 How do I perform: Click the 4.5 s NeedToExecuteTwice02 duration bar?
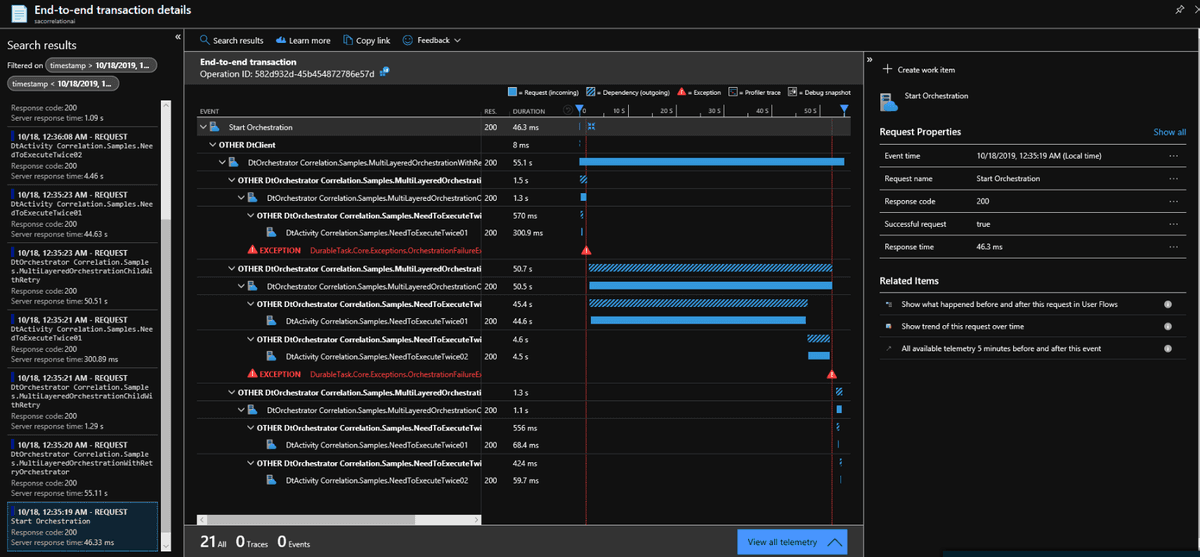pyautogui.click(x=819, y=356)
